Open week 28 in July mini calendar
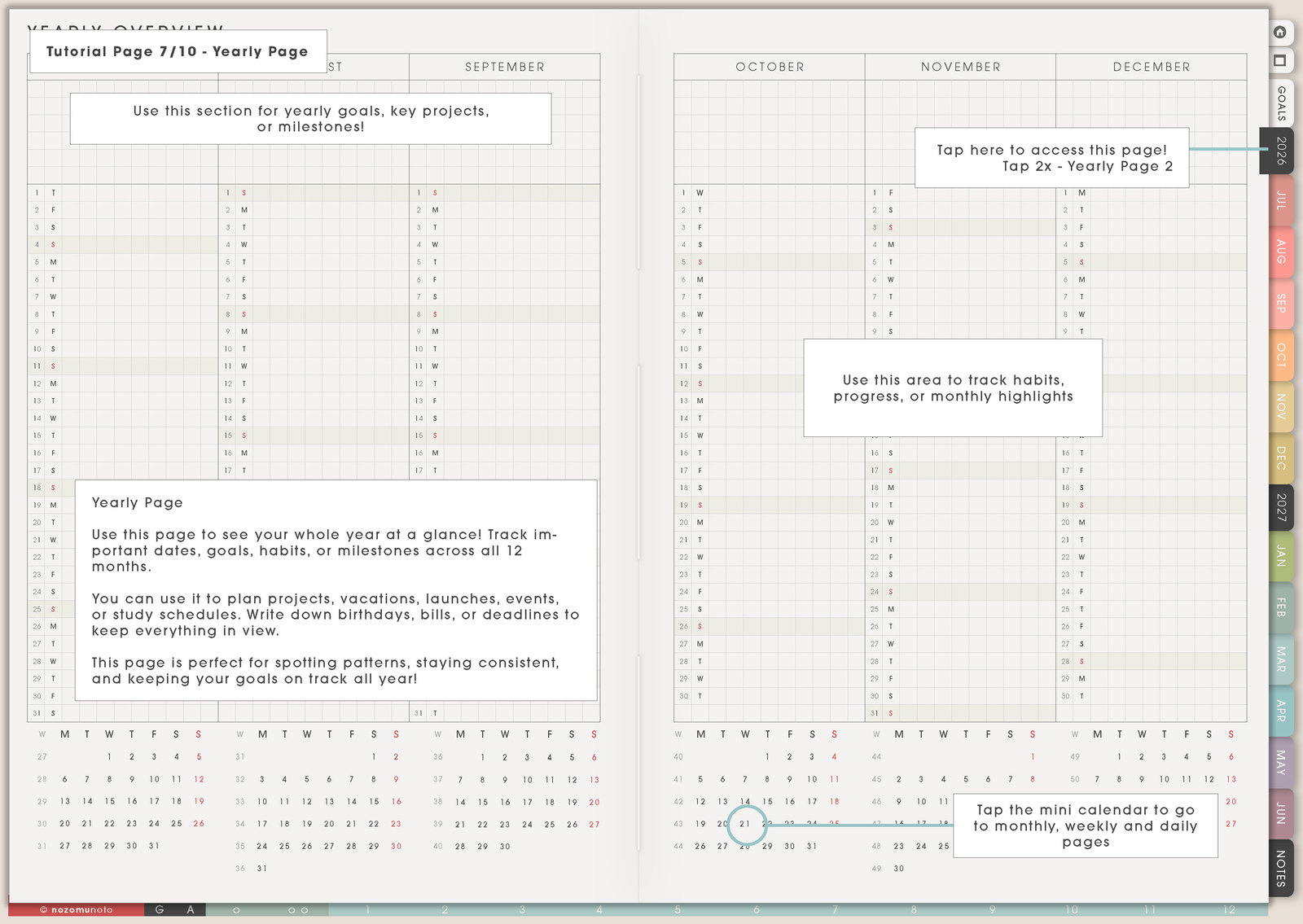 point(42,779)
